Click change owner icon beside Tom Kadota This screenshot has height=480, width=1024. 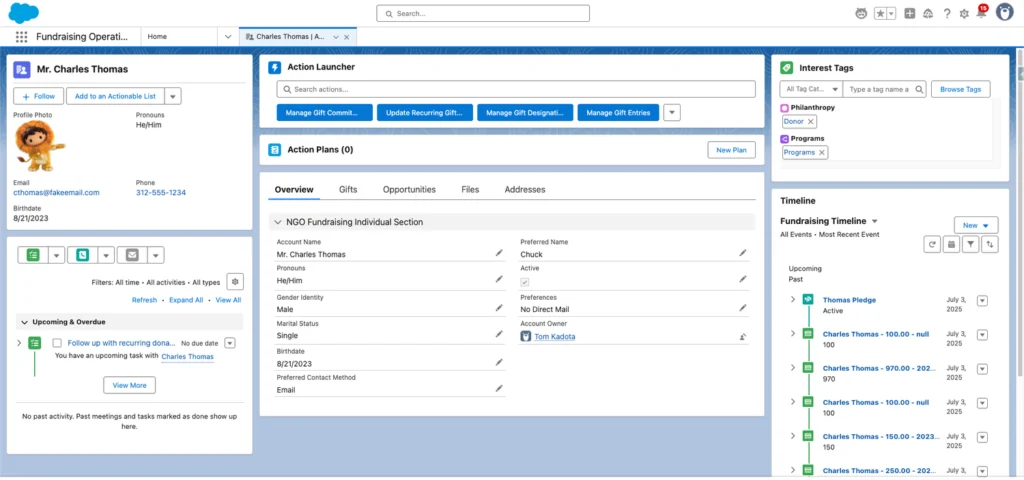tap(743, 337)
